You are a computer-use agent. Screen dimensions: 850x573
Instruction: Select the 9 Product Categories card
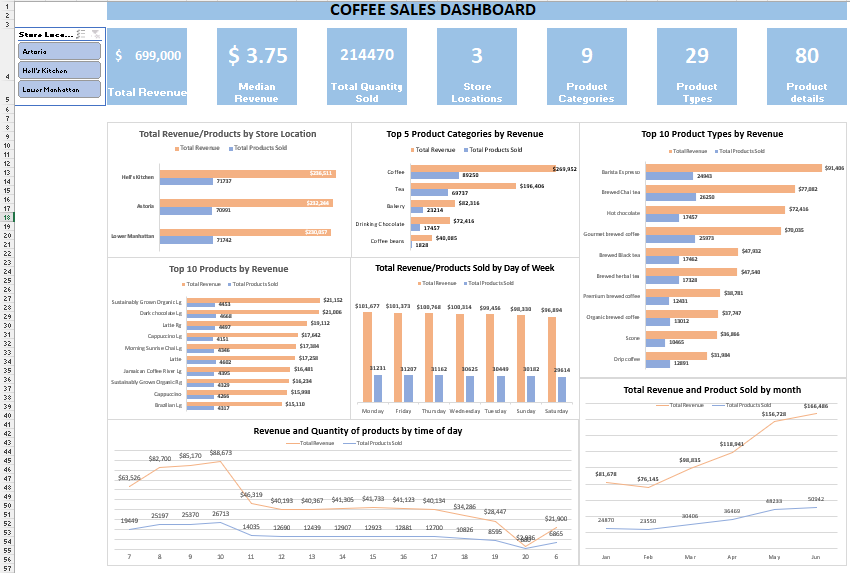click(x=587, y=66)
